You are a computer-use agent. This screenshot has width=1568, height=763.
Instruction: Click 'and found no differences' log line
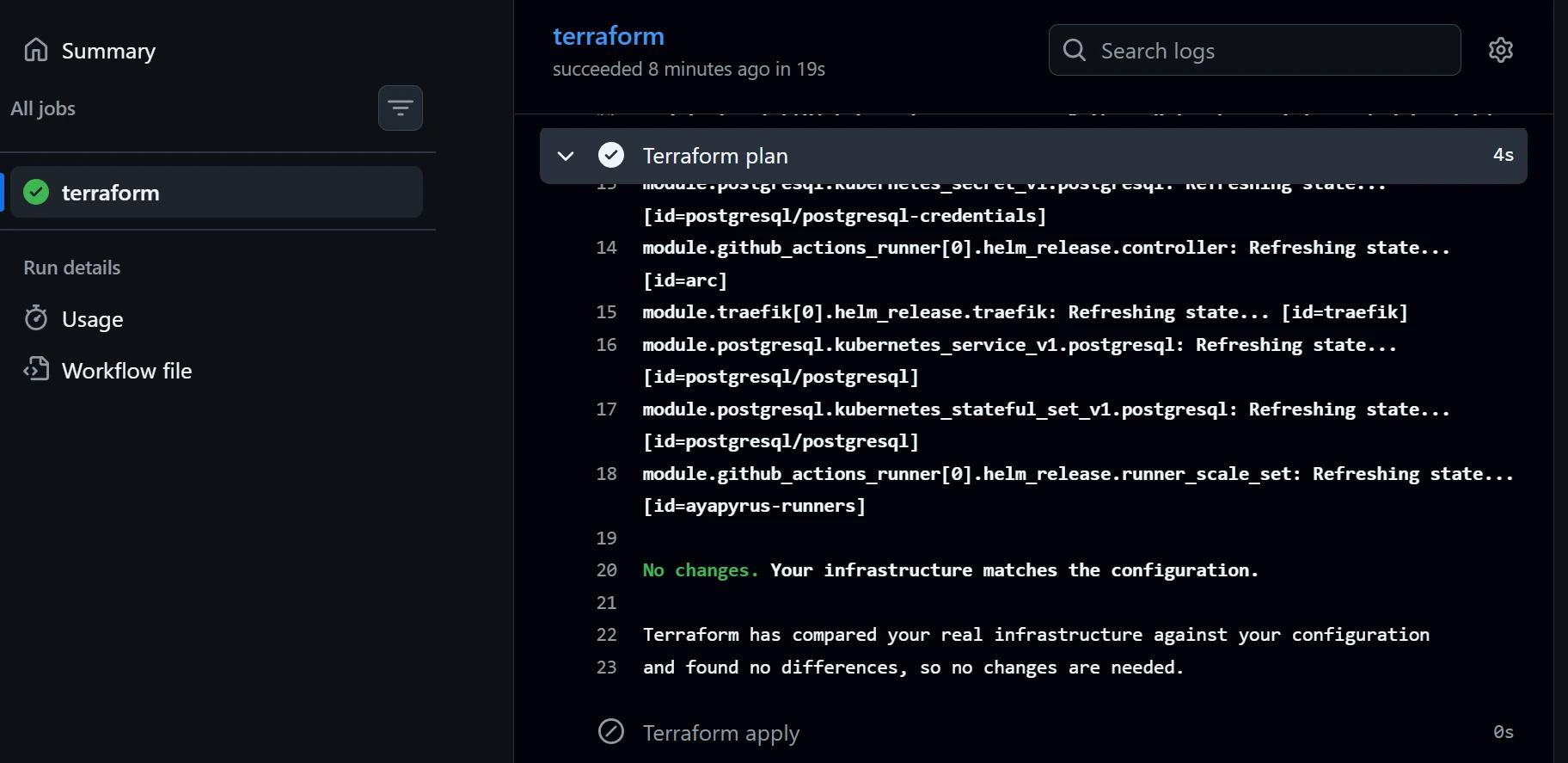(913, 668)
